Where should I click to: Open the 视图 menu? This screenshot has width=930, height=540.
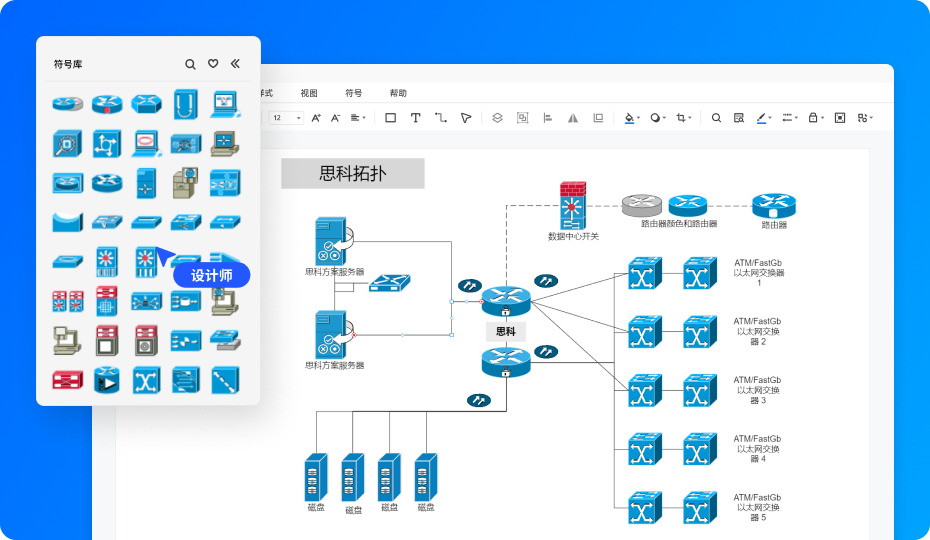[309, 93]
